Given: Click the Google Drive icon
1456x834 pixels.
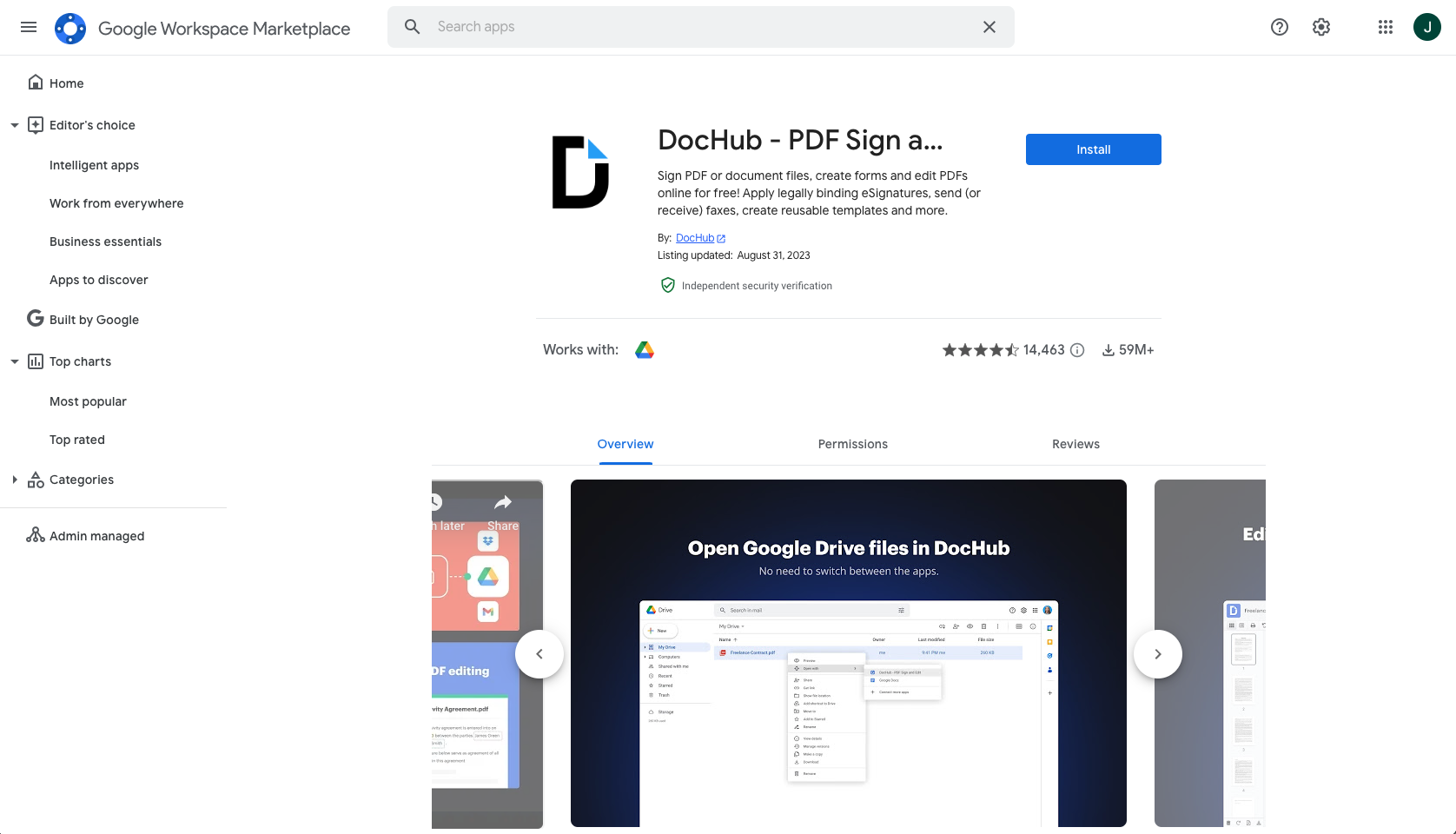Looking at the screenshot, I should (645, 350).
